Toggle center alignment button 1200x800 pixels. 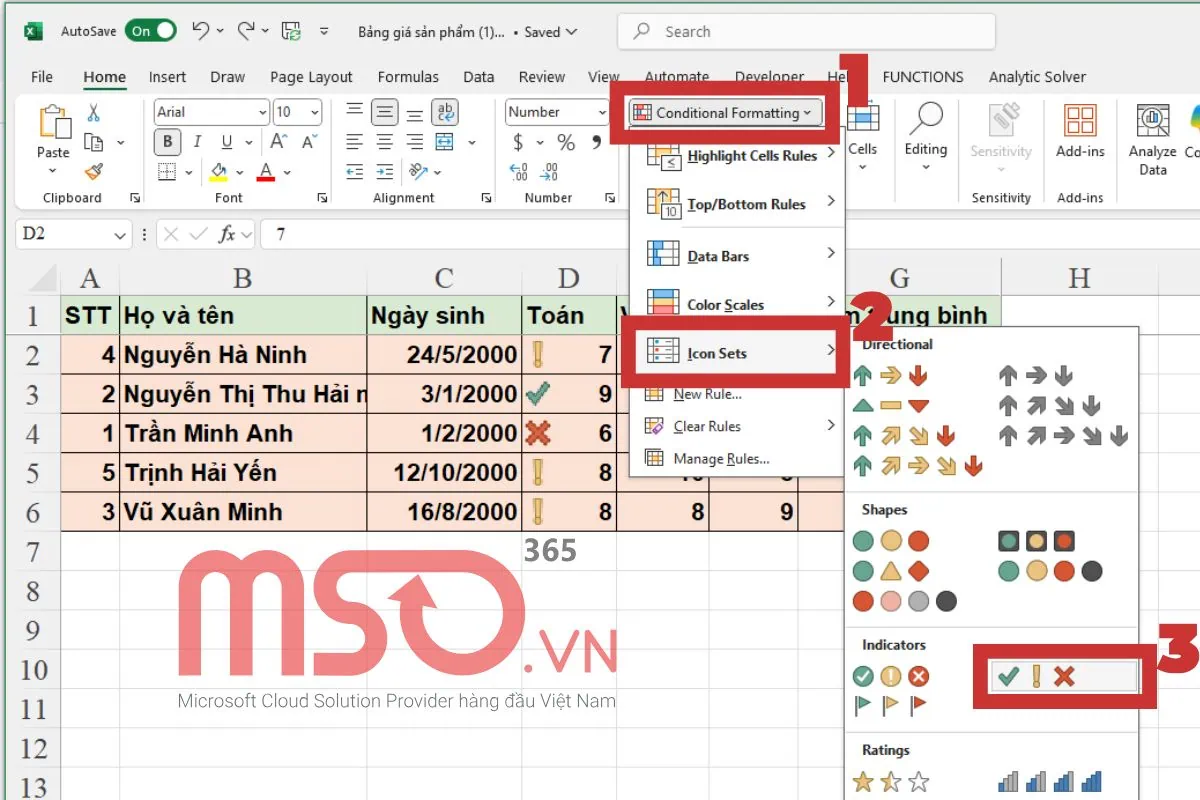385,142
